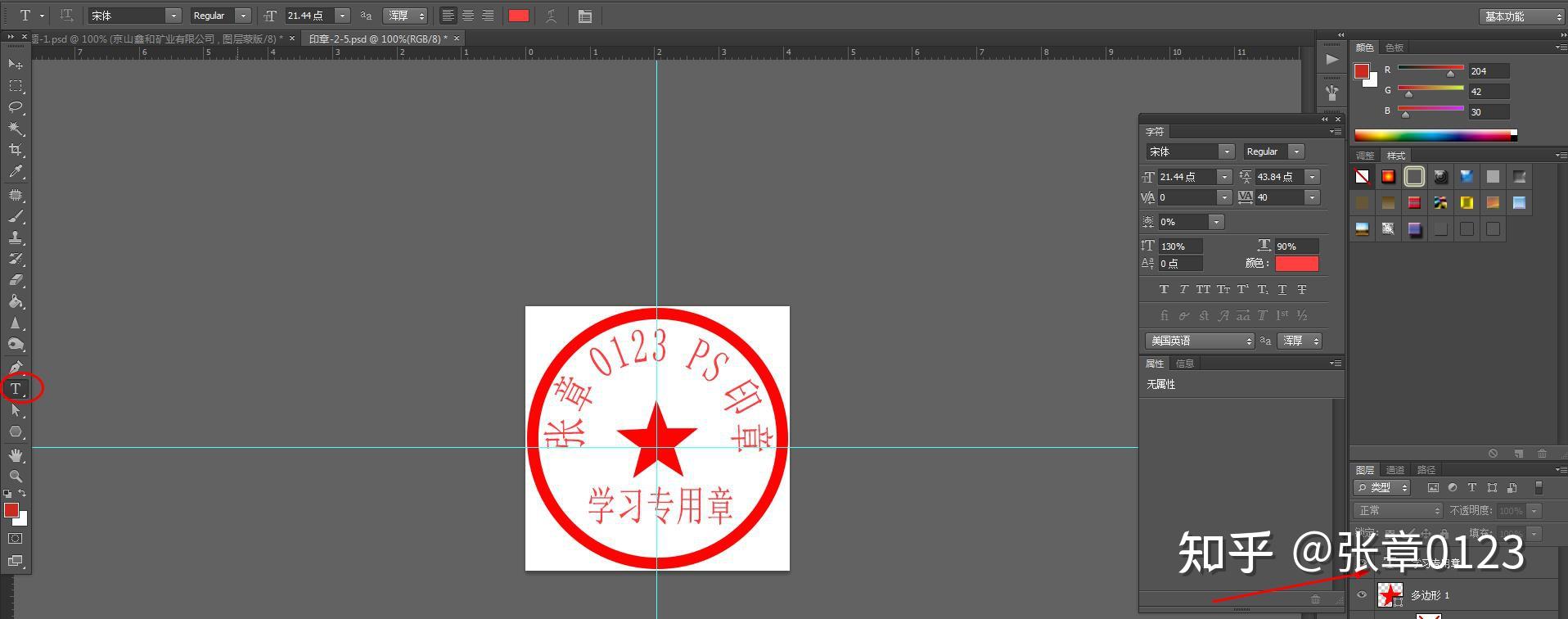The image size is (1568, 619).
Task: Select the Path Selection tool
Action: [x=16, y=410]
